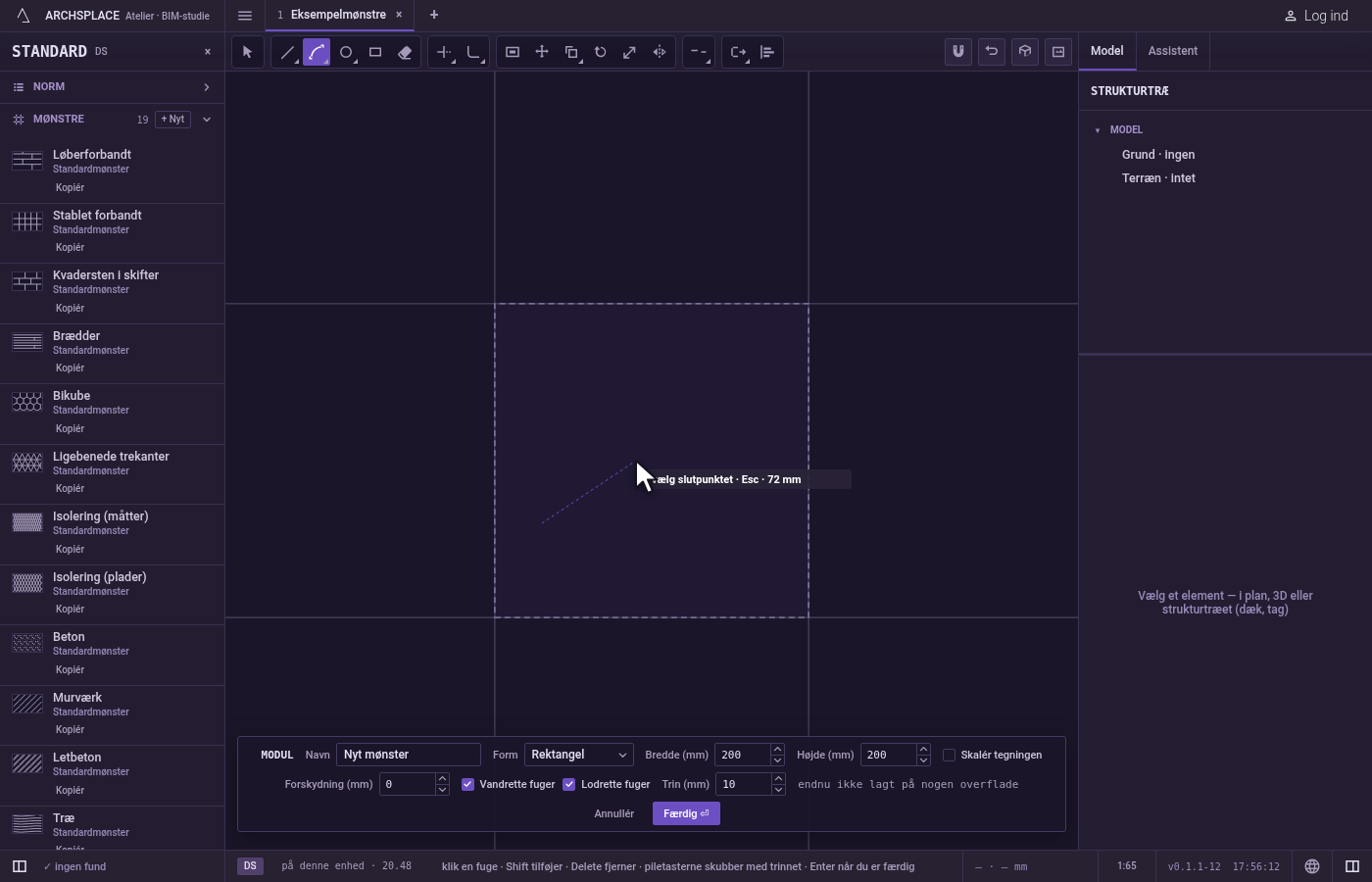Click the rotate tool in the toolbar
Image resolution: width=1372 pixels, height=882 pixels.
pos(601,52)
